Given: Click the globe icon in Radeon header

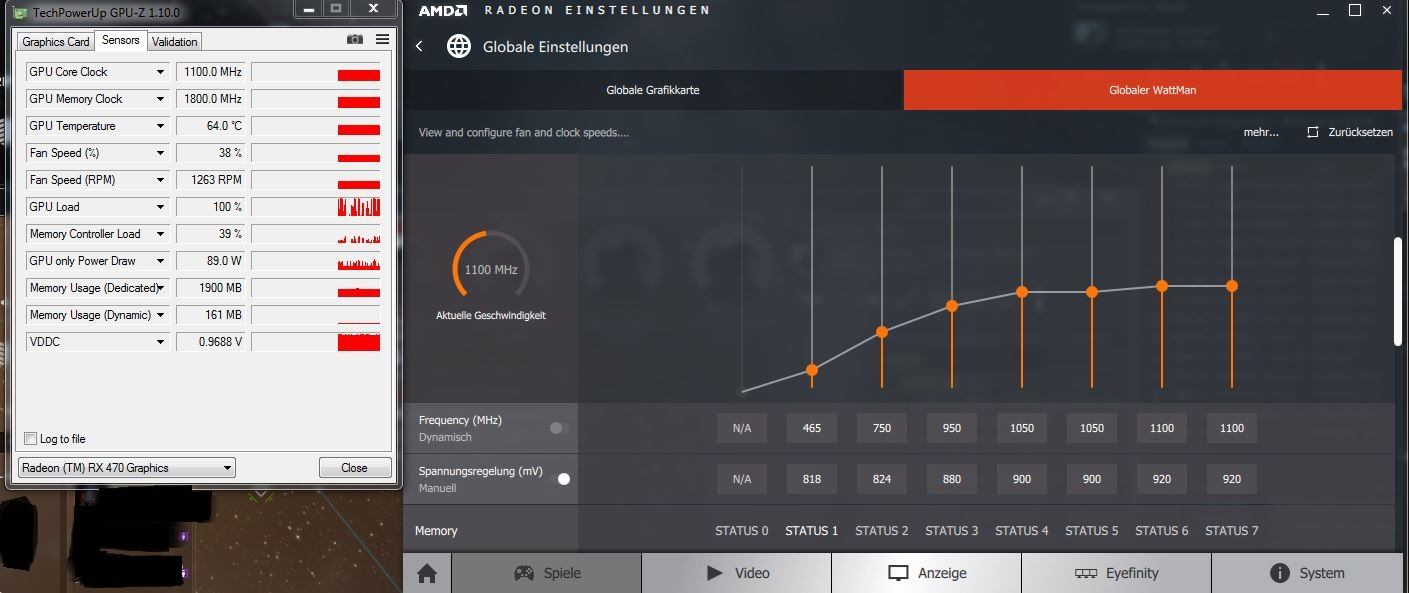Looking at the screenshot, I should point(458,46).
